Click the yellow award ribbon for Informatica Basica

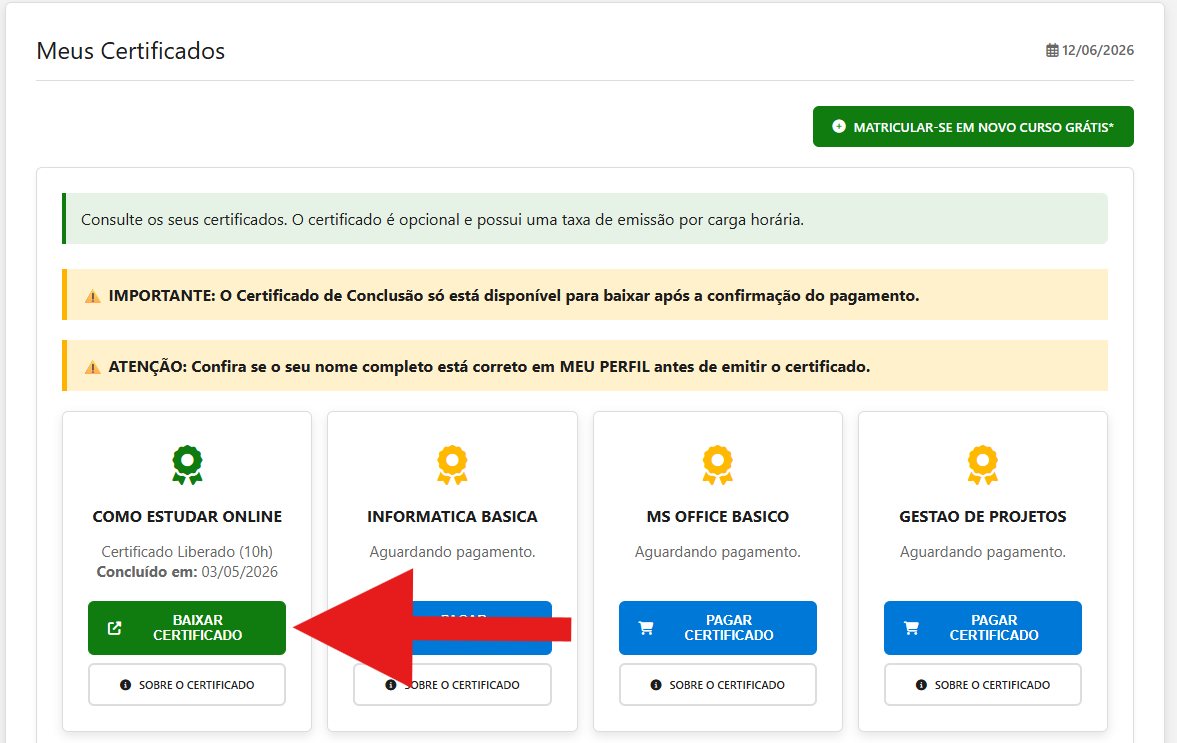coord(453,465)
